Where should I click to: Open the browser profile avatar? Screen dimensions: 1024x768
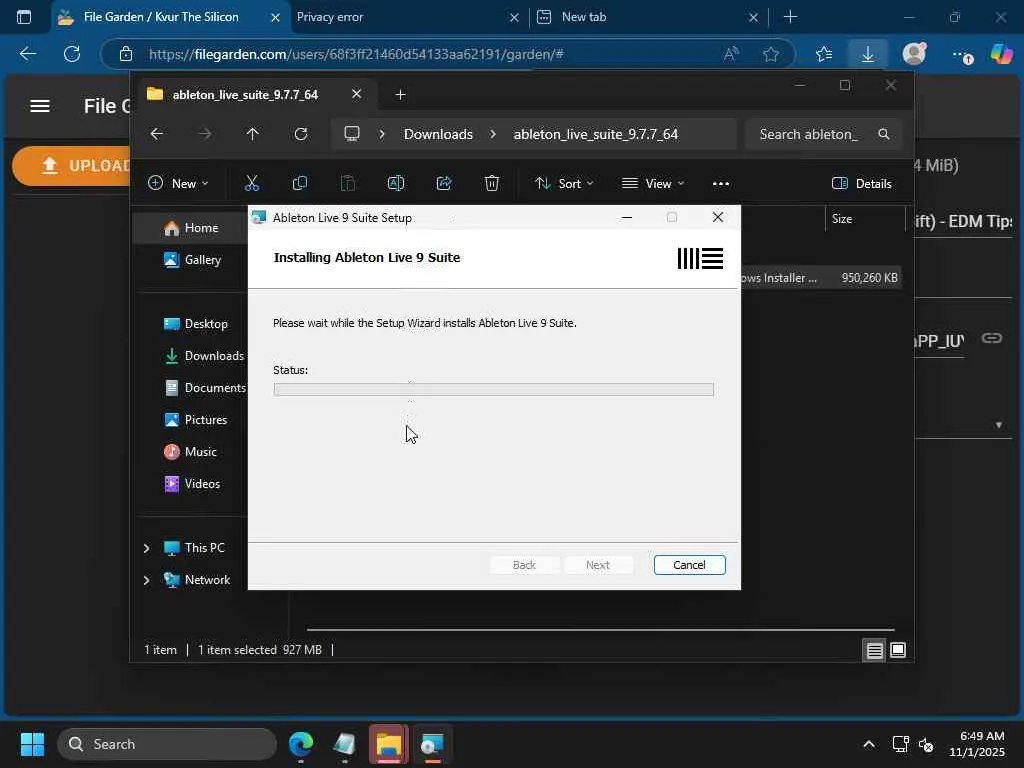click(x=914, y=54)
